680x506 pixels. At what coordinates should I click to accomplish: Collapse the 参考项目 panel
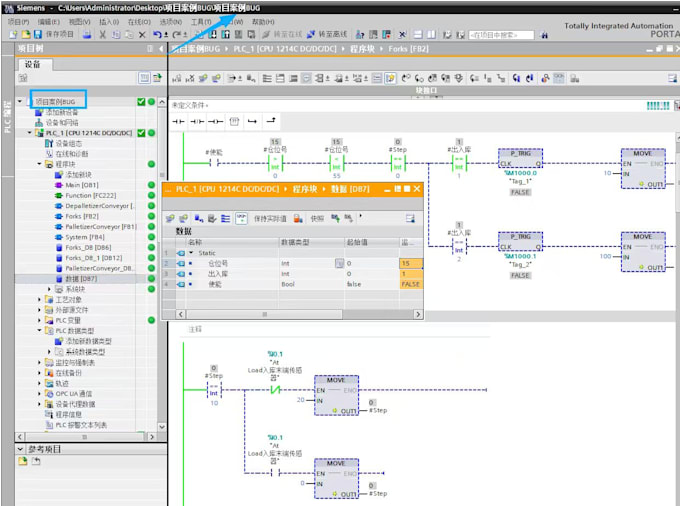pyautogui.click(x=20, y=449)
